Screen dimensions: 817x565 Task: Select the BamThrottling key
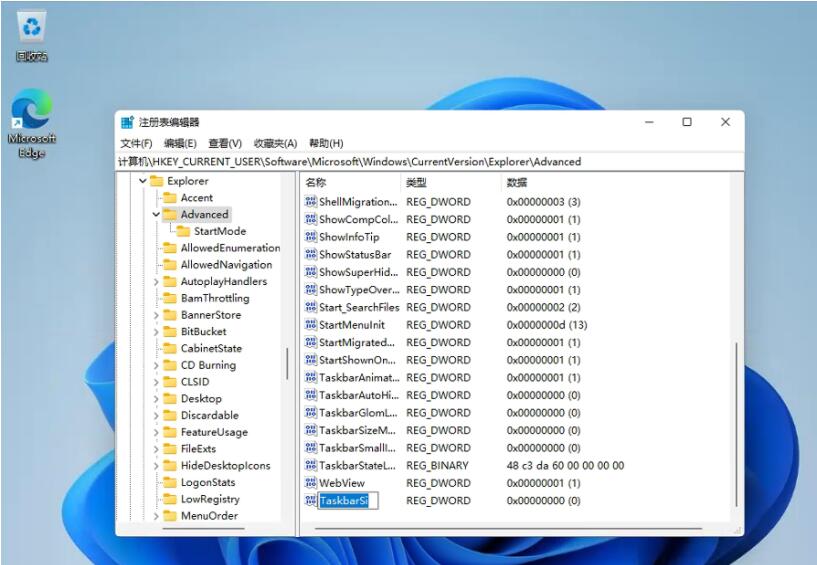[215, 298]
